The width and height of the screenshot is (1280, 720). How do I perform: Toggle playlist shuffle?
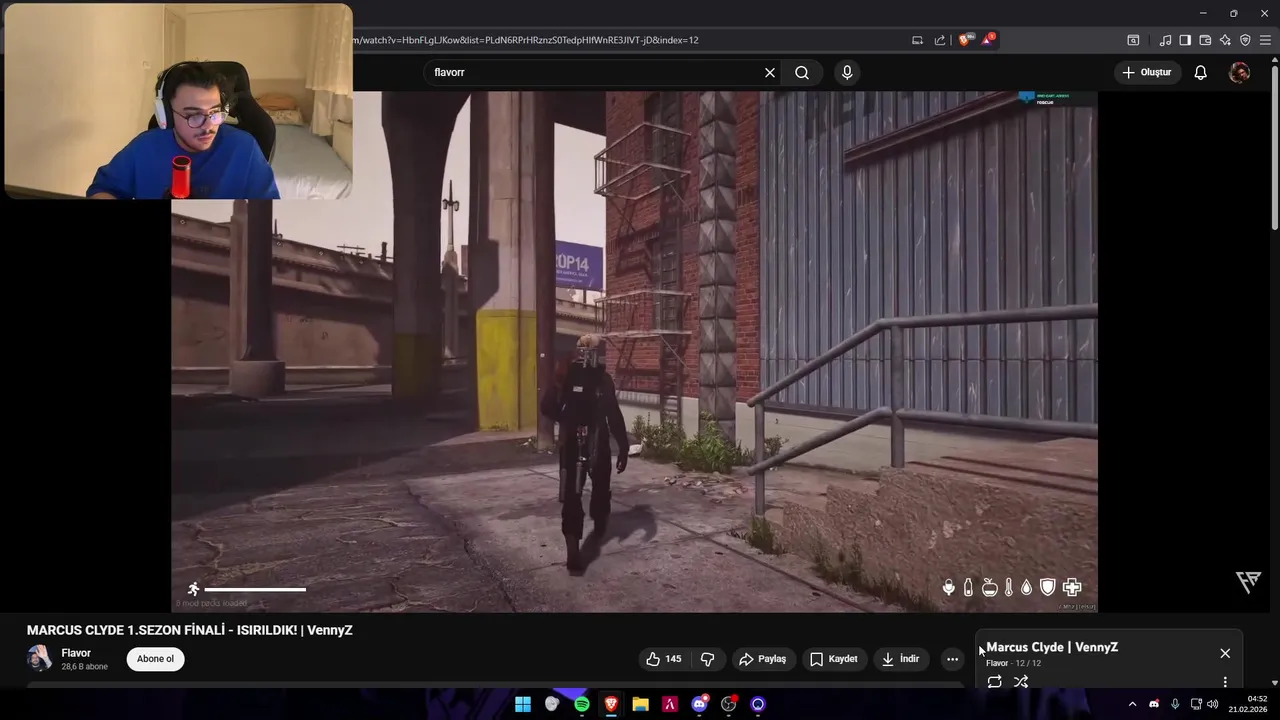tap(1021, 682)
